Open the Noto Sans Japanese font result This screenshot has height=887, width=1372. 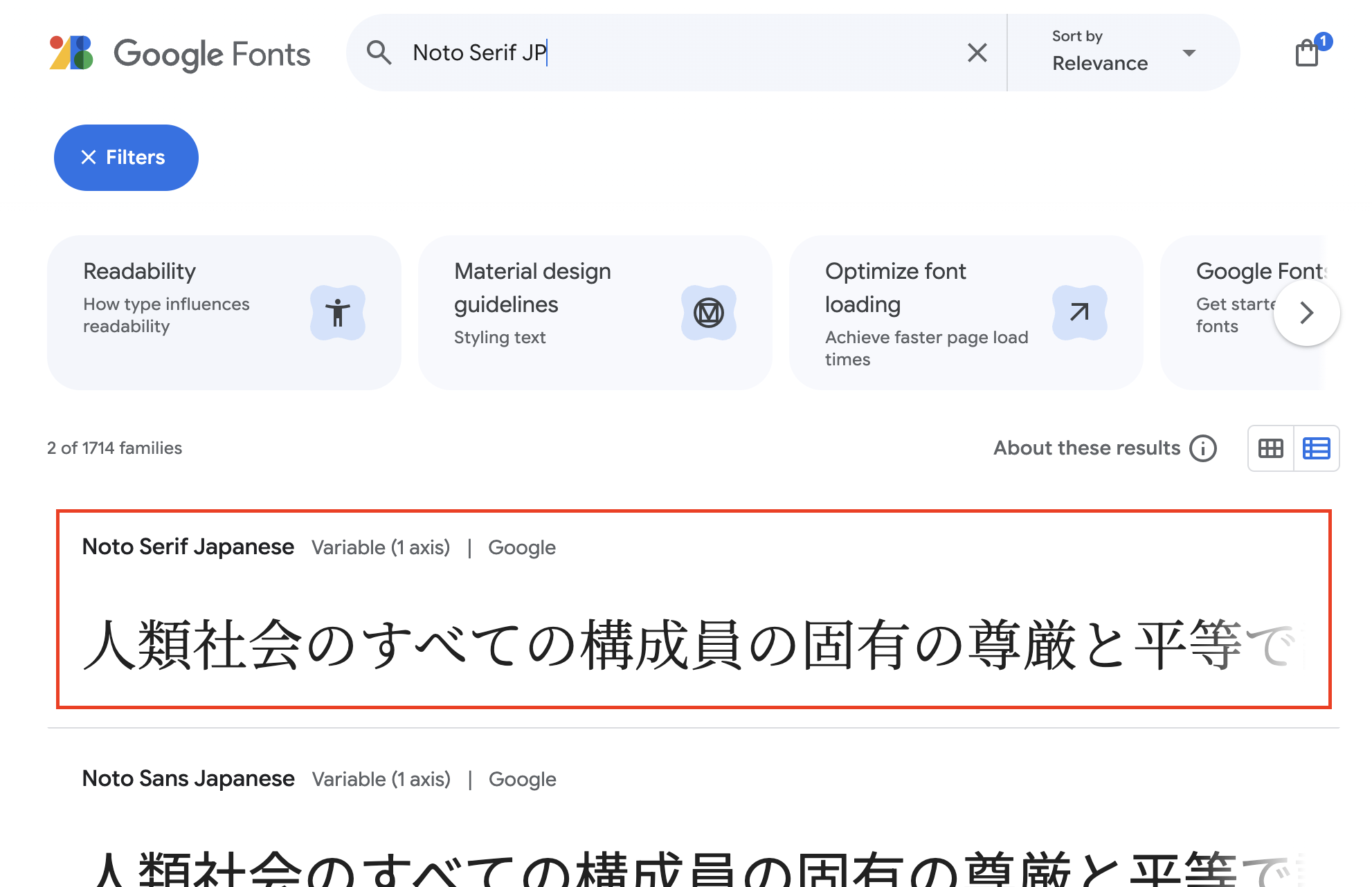coord(188,779)
